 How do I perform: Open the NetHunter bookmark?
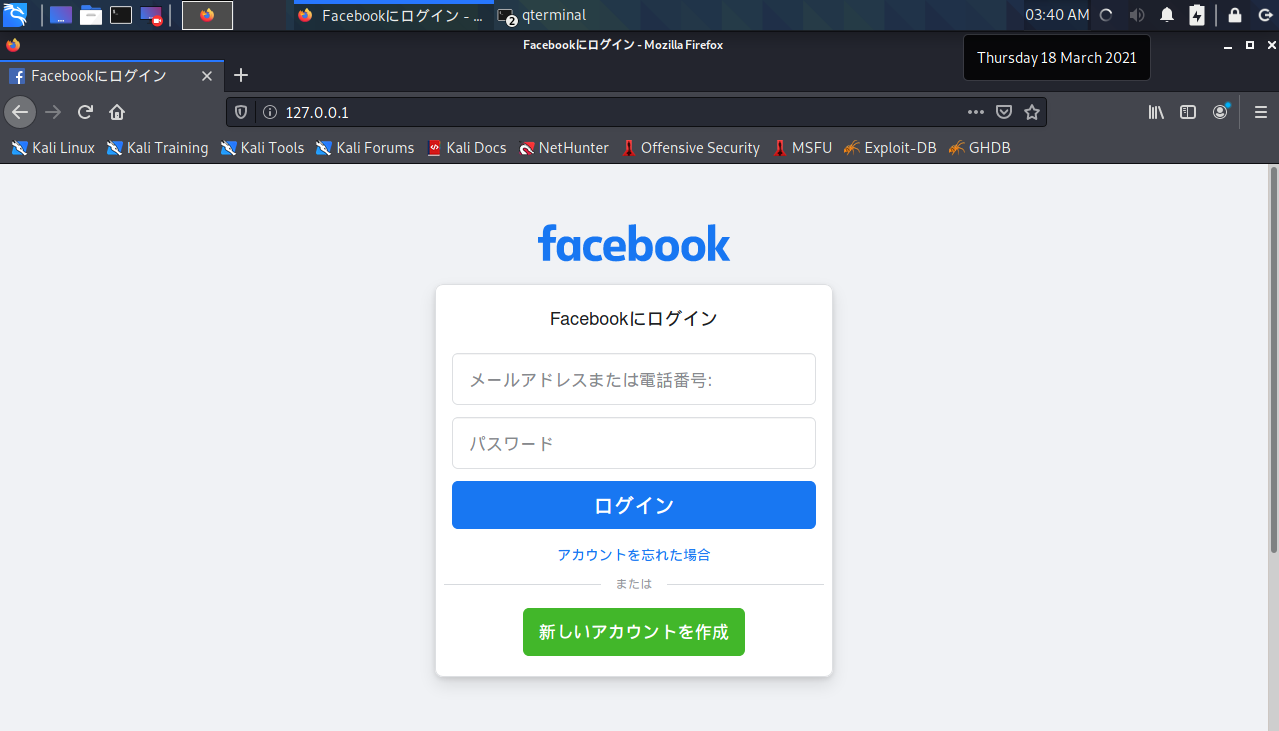tap(564, 148)
